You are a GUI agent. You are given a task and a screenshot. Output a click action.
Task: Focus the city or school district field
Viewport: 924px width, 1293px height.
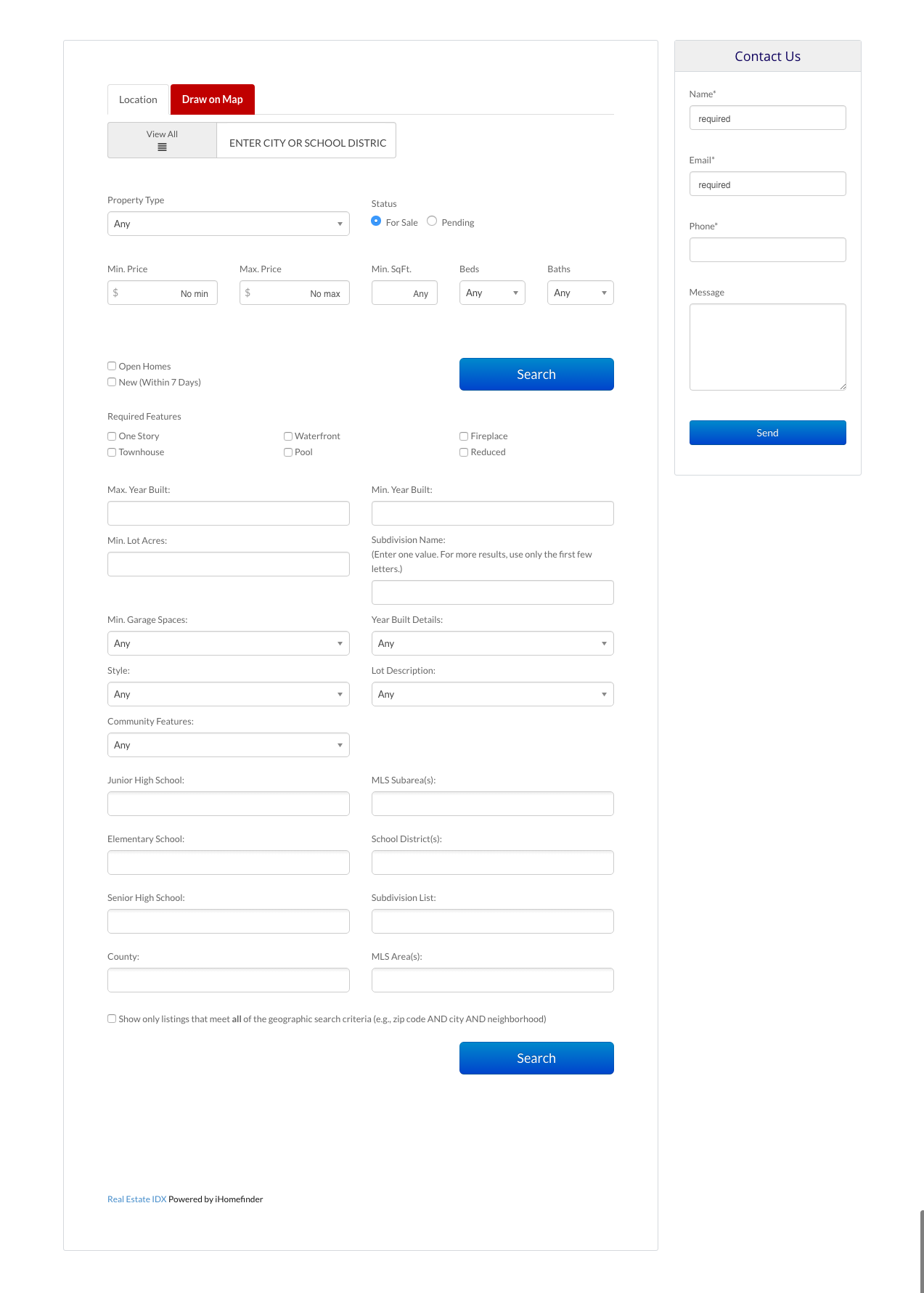[x=306, y=142]
